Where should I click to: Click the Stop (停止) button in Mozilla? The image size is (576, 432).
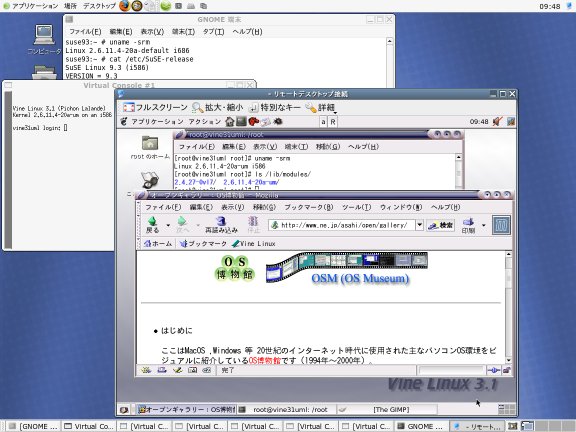click(x=253, y=225)
